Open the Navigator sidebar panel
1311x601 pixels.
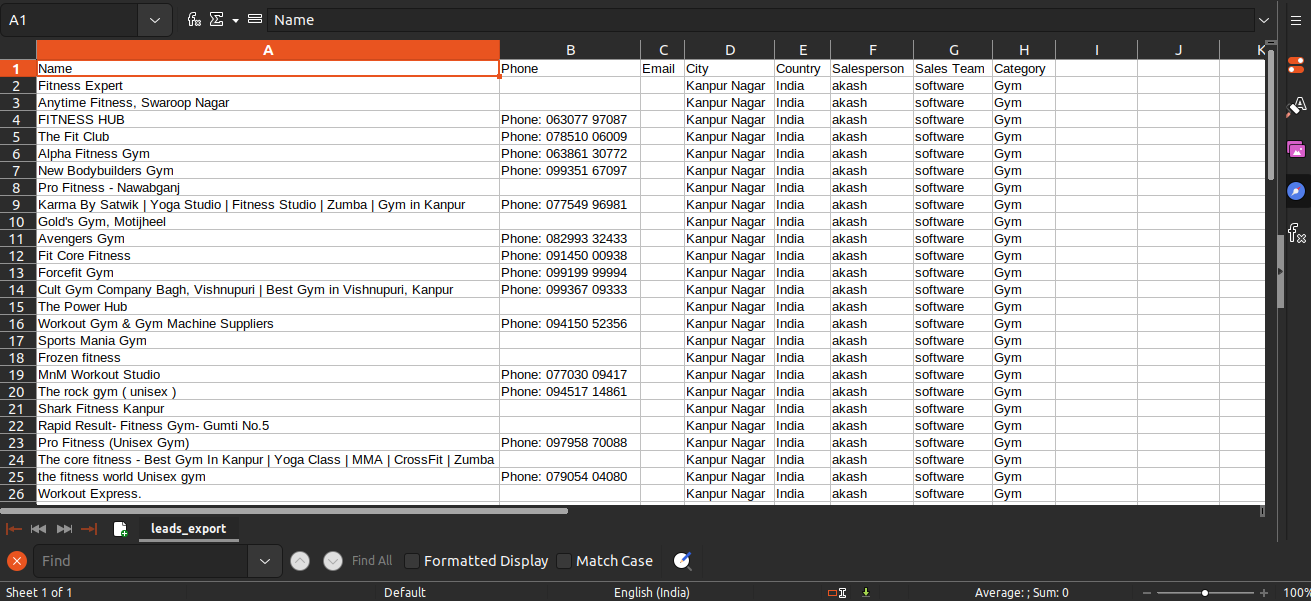coord(1295,190)
